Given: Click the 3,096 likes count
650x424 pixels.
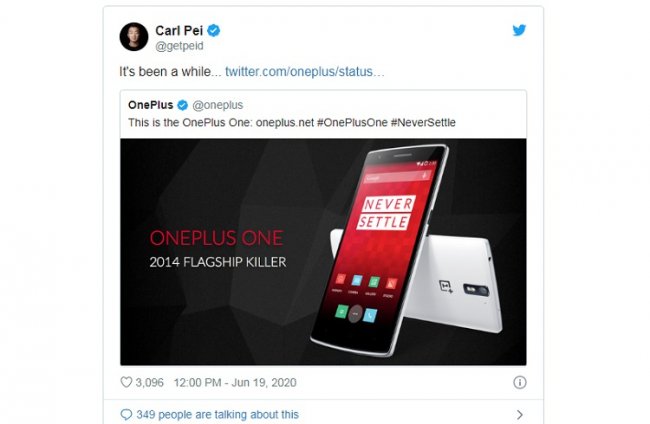Looking at the screenshot, I should click(150, 382).
